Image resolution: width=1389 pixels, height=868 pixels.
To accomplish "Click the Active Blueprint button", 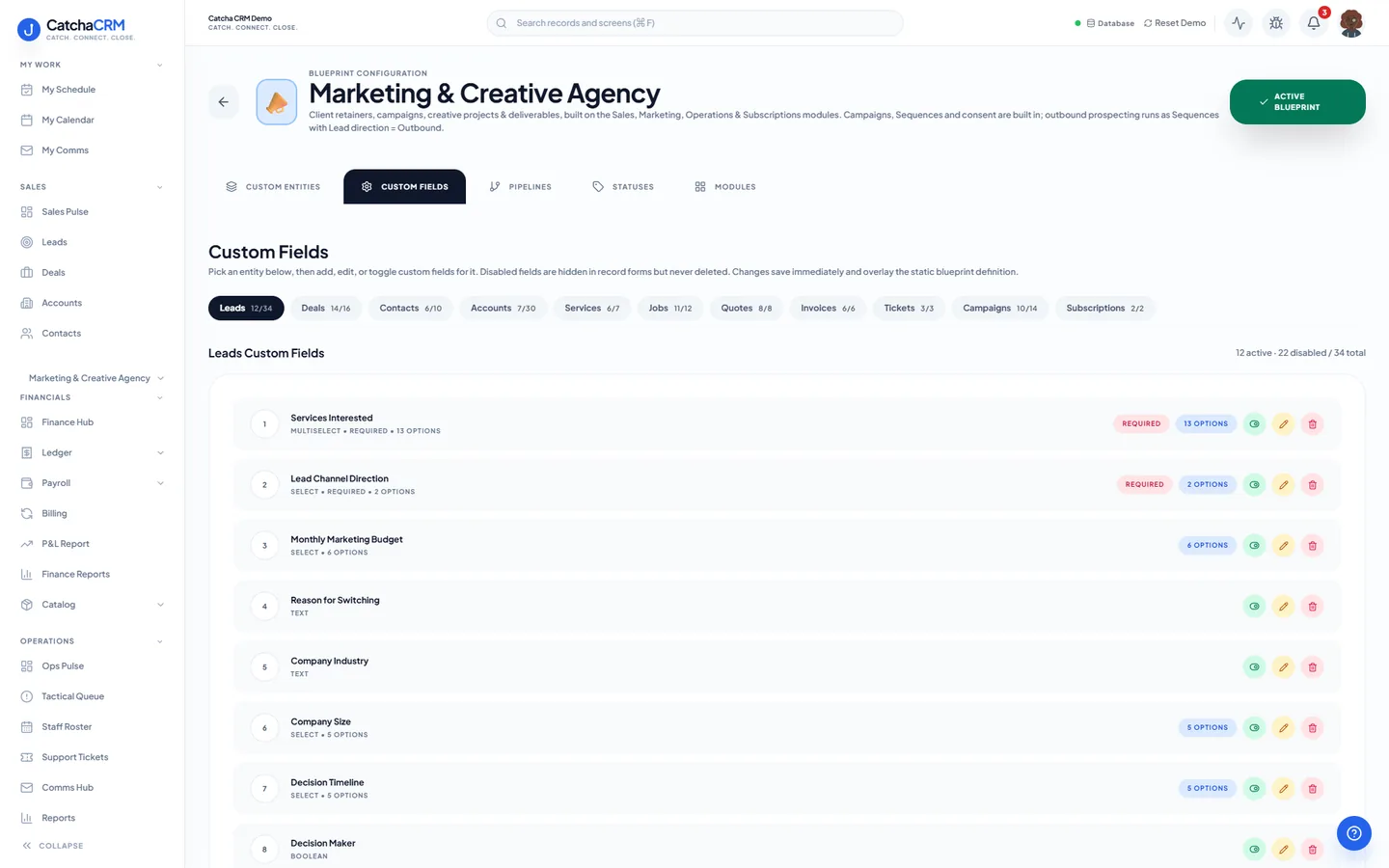I will point(1297,102).
